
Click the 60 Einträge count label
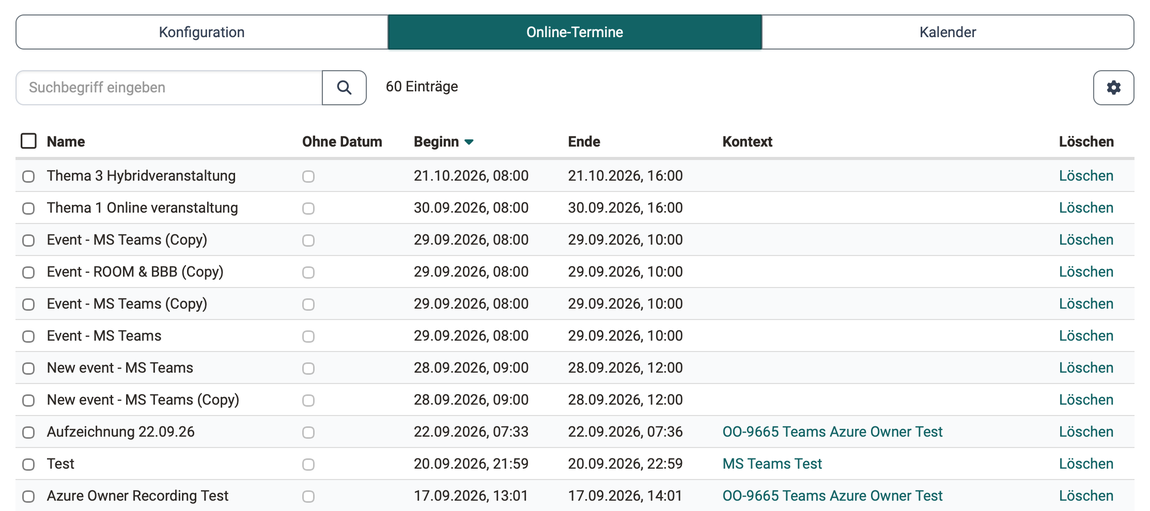coord(422,87)
